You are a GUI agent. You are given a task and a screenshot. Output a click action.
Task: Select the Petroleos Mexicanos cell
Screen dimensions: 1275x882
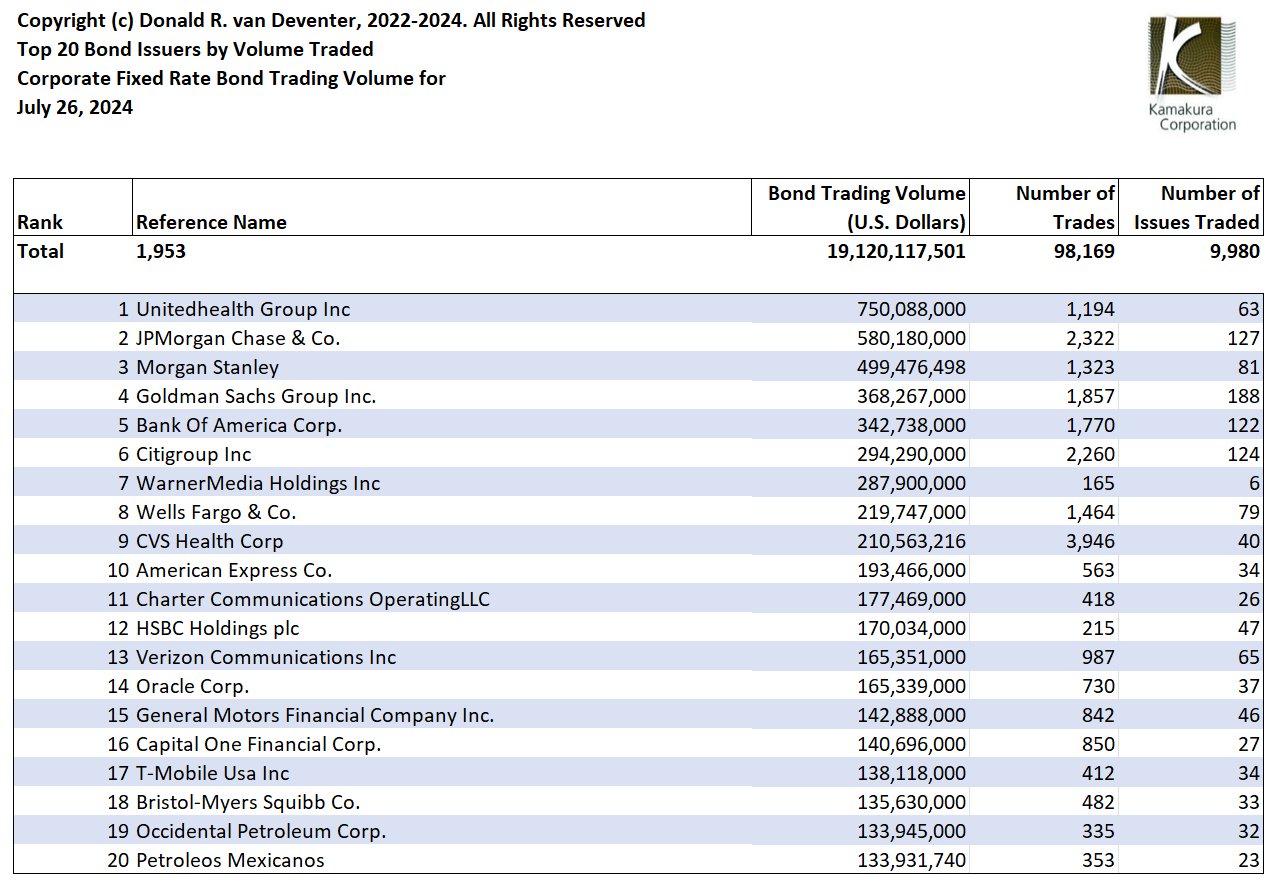230,860
